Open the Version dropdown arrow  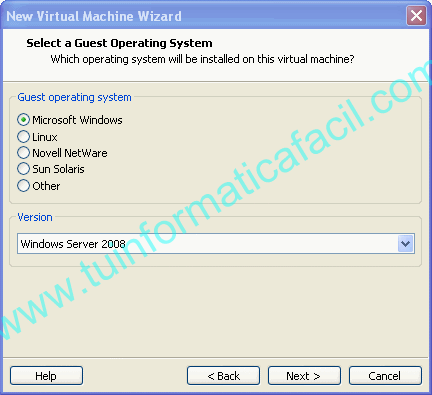pos(405,244)
